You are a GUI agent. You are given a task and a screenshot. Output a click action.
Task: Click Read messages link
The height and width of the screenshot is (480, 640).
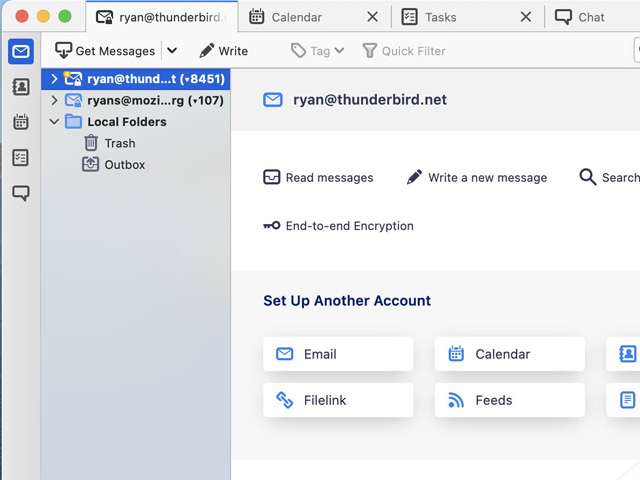pos(318,178)
